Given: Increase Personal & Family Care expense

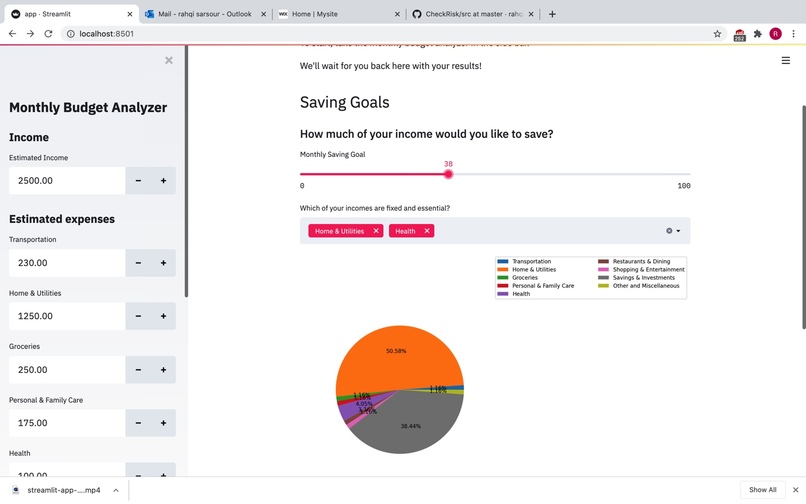Looking at the screenshot, I should 163,423.
